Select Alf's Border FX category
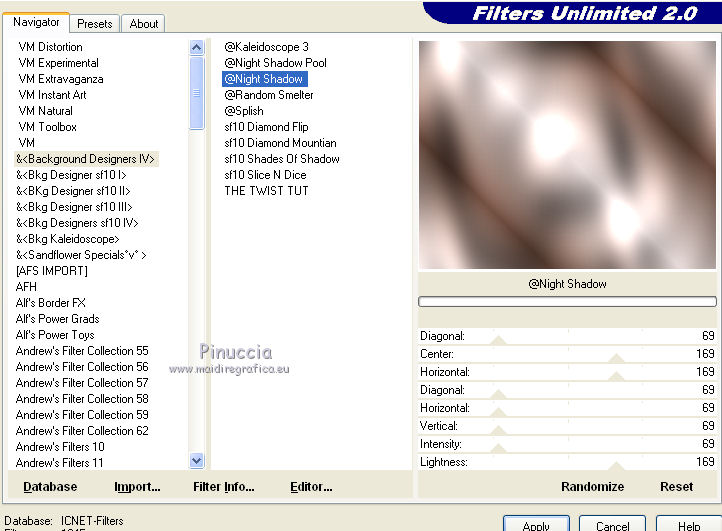 click(x=51, y=303)
